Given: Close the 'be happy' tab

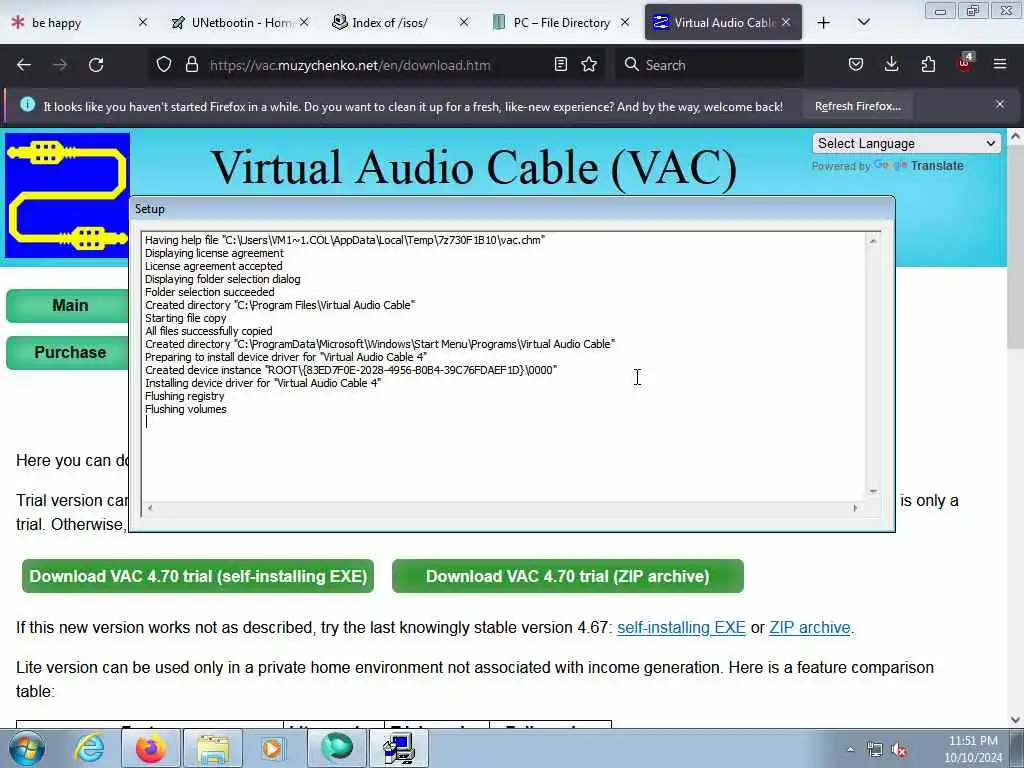Looking at the screenshot, I should pyautogui.click(x=142, y=22).
